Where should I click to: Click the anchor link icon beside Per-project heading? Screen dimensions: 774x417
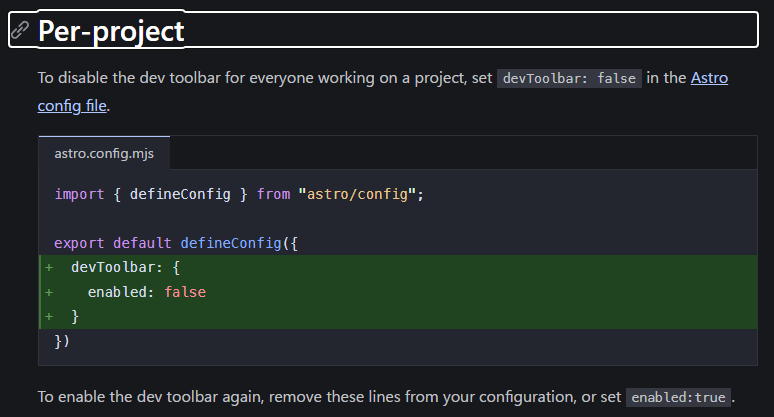20,30
